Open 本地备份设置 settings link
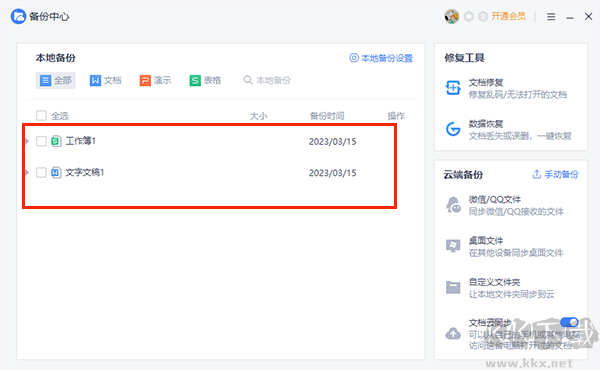This screenshot has height=370, width=600. (x=381, y=58)
